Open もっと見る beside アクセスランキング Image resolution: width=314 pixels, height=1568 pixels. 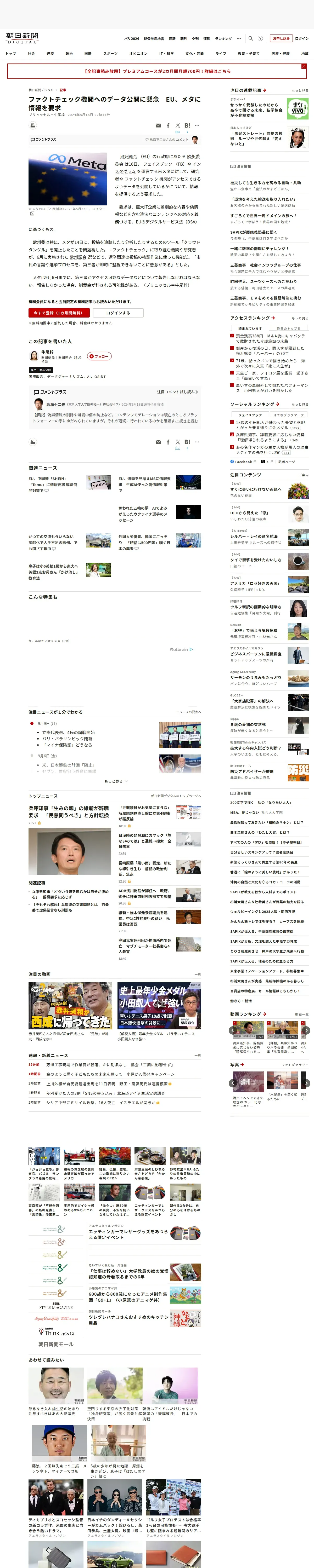click(300, 318)
